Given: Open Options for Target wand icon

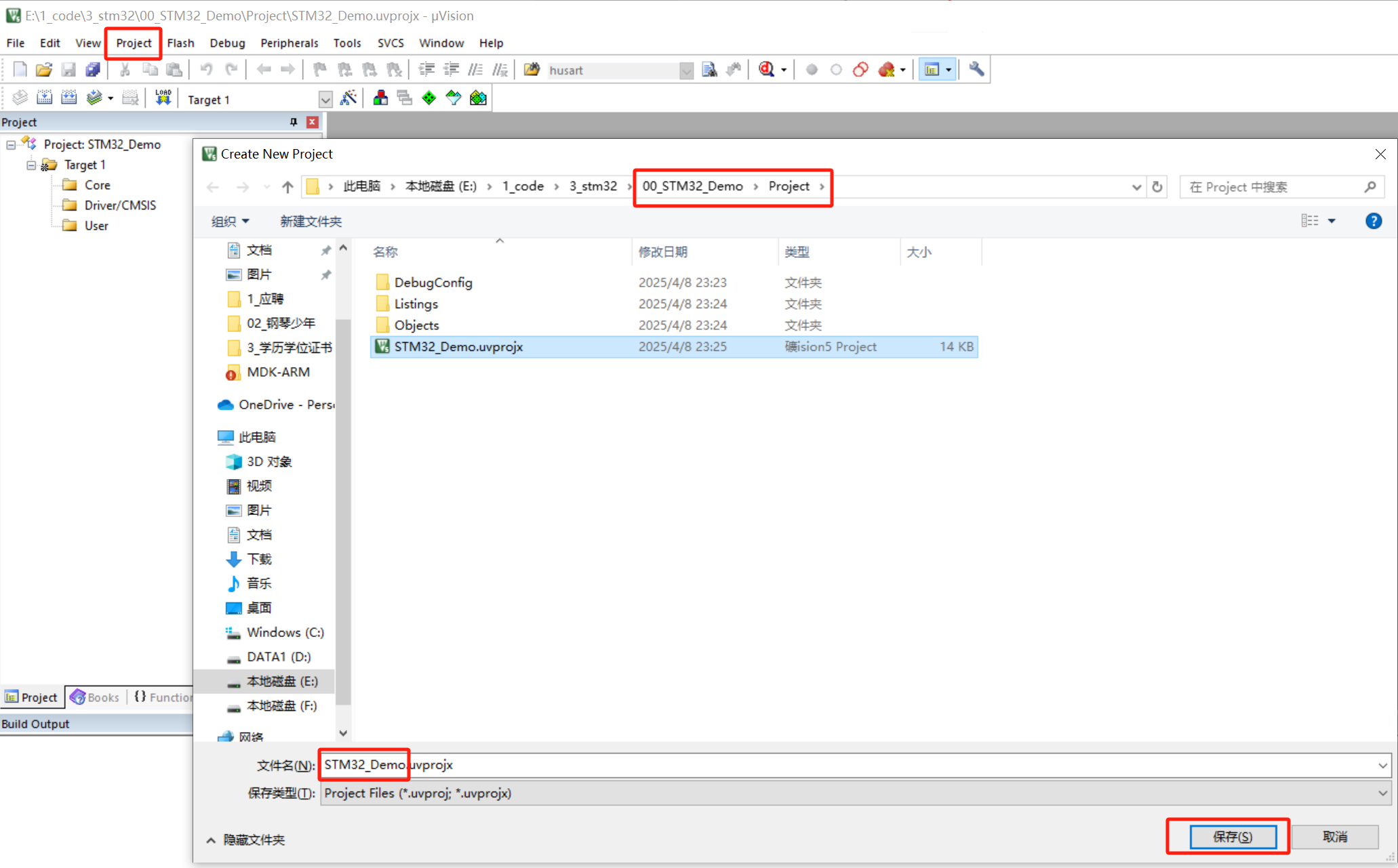Looking at the screenshot, I should tap(348, 98).
